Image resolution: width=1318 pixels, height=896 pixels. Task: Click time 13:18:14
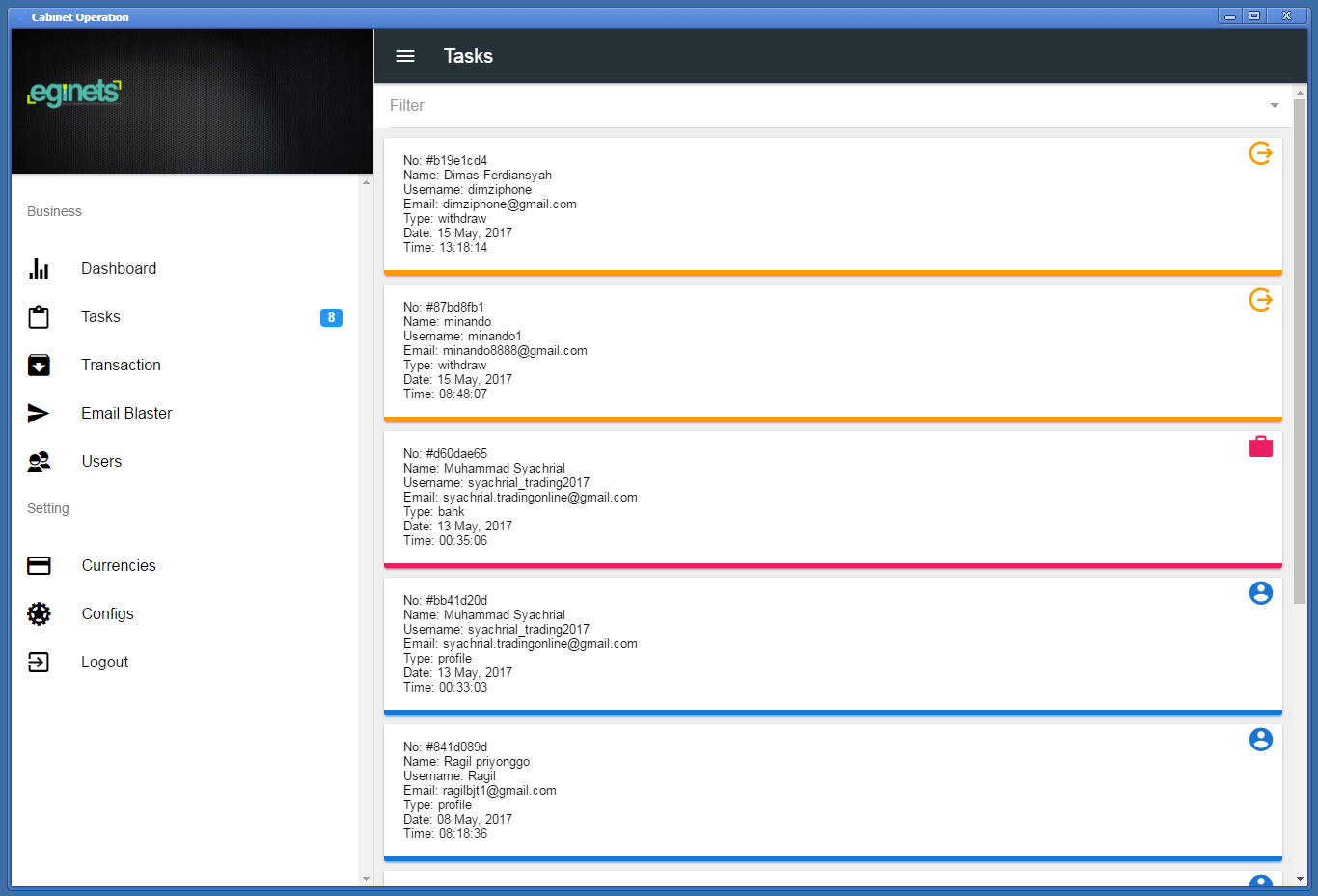point(463,248)
